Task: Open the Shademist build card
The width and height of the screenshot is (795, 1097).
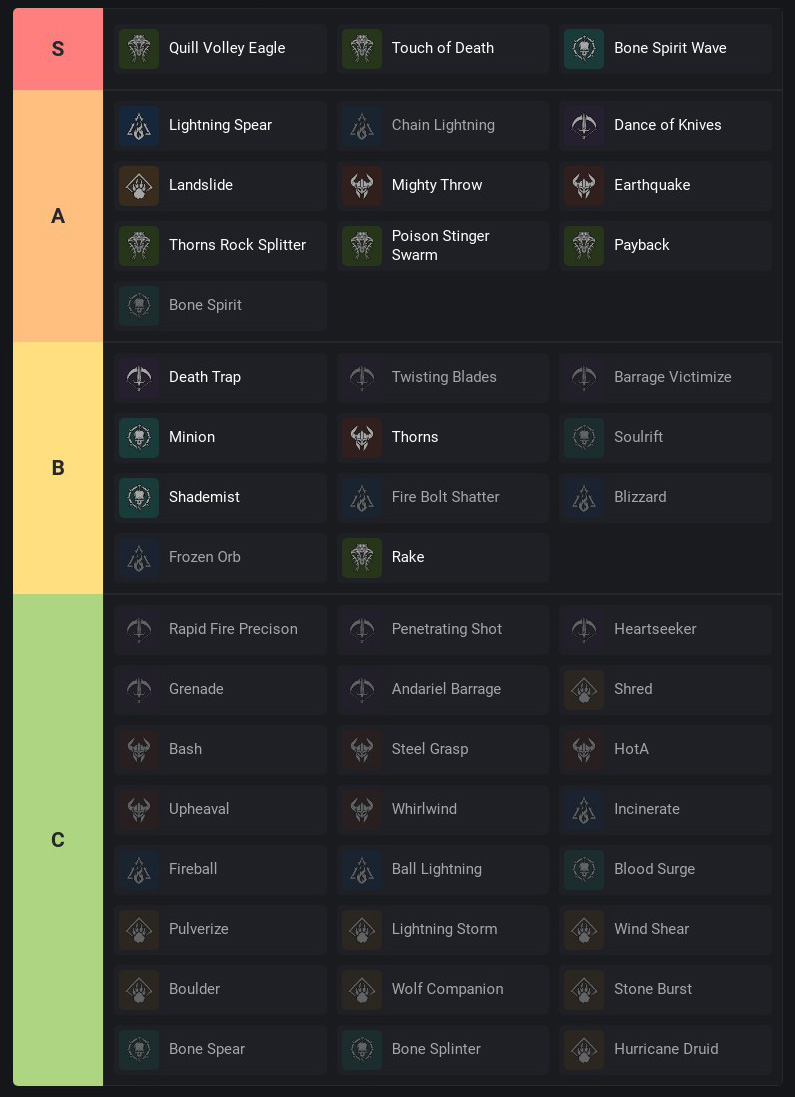Action: click(220, 497)
